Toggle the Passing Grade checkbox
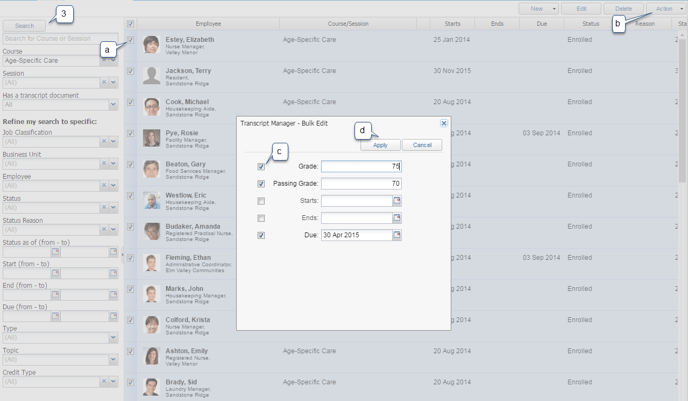Viewport: 688px width, 401px height. coord(261,184)
